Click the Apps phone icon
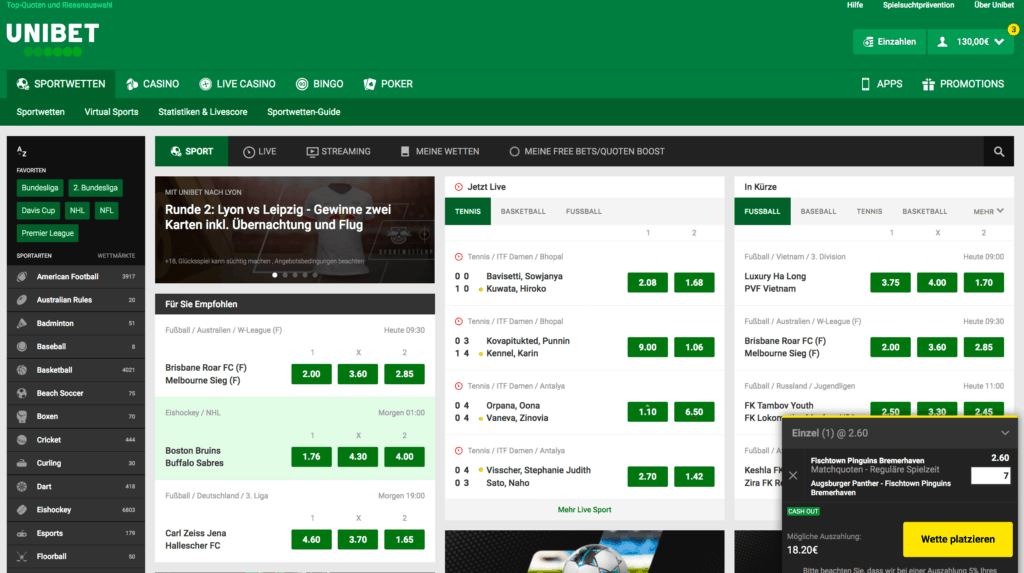The width and height of the screenshot is (1024, 573). (865, 84)
